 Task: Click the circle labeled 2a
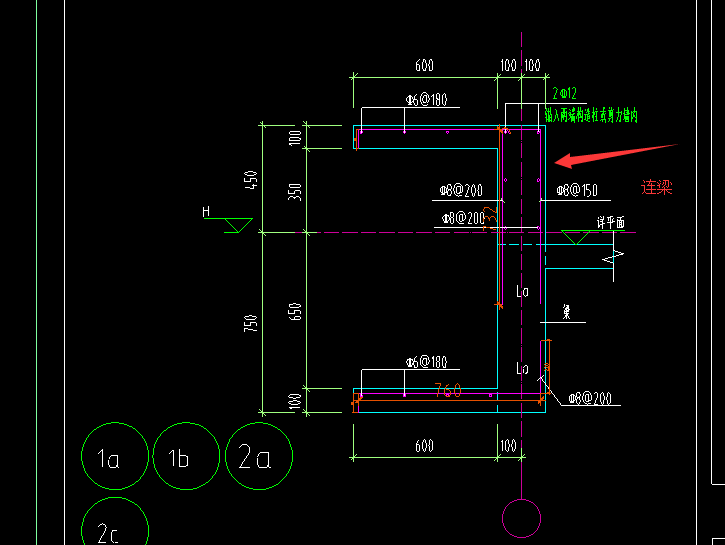coord(259,456)
